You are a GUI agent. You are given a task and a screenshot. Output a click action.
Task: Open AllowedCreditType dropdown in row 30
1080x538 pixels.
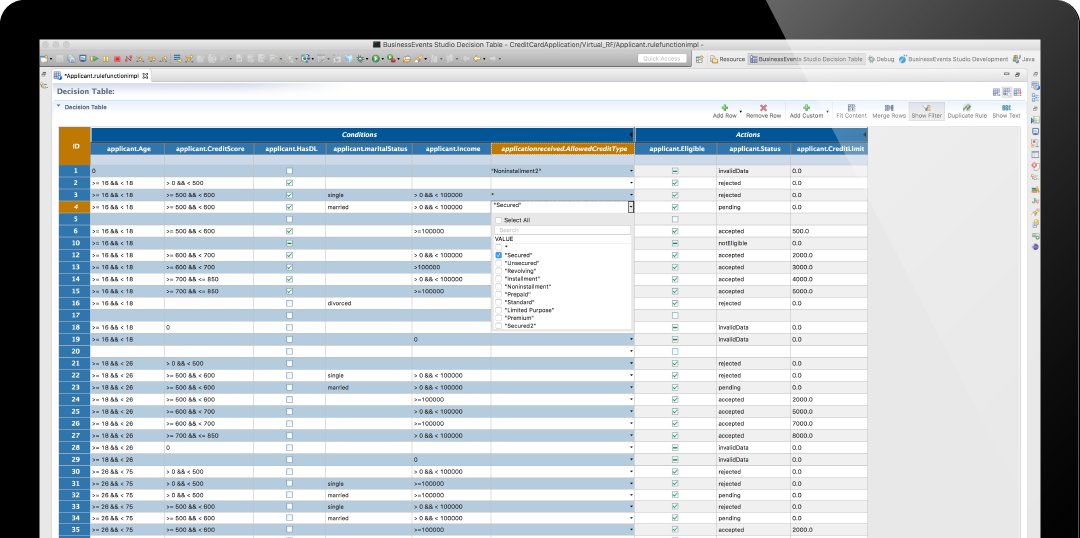631,471
